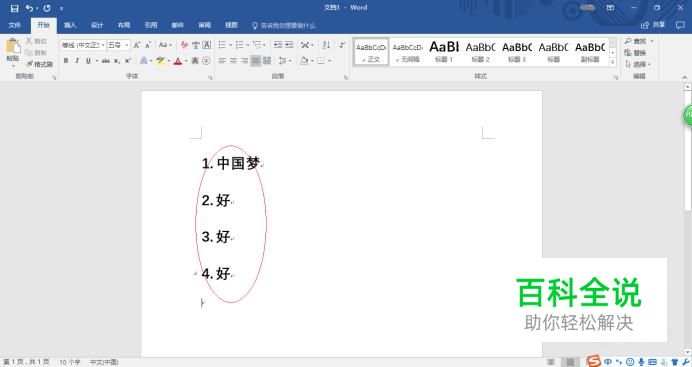Apply the No Spacing style
Viewport: 692px width, 367px height.
point(407,52)
